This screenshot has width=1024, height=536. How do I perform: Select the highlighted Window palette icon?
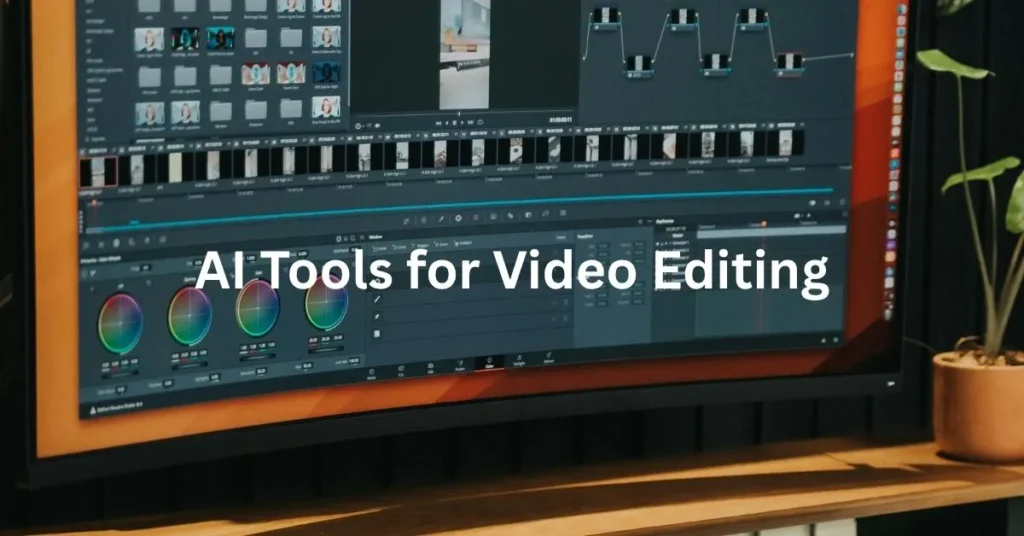pyautogui.click(x=458, y=218)
